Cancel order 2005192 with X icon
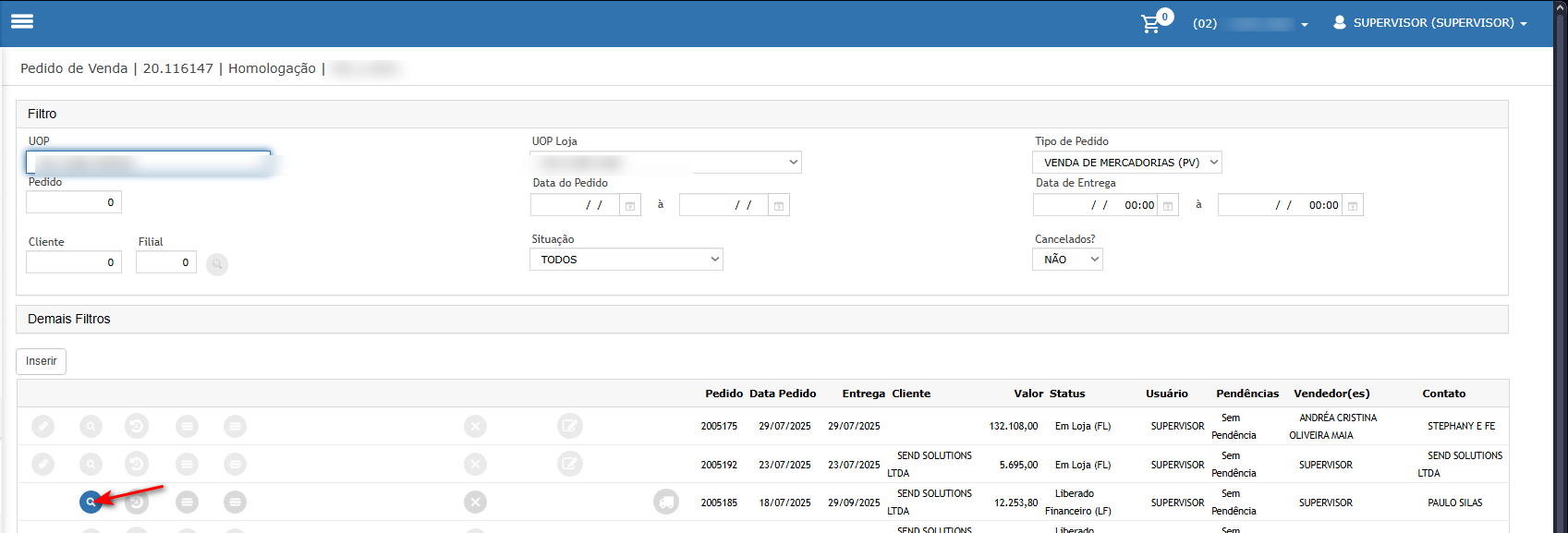This screenshot has width=1568, height=533. point(475,464)
